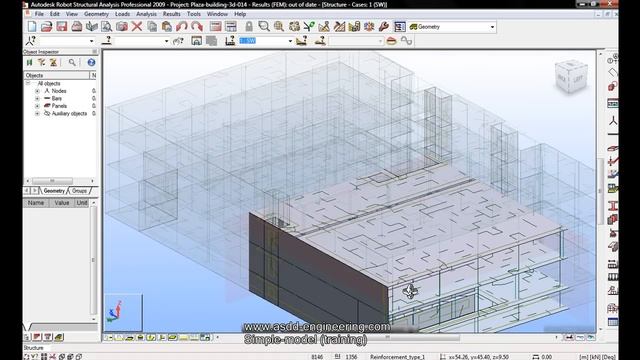Click the hourglass icon in Object Inspector
The height and width of the screenshot is (360, 640).
click(x=53, y=62)
